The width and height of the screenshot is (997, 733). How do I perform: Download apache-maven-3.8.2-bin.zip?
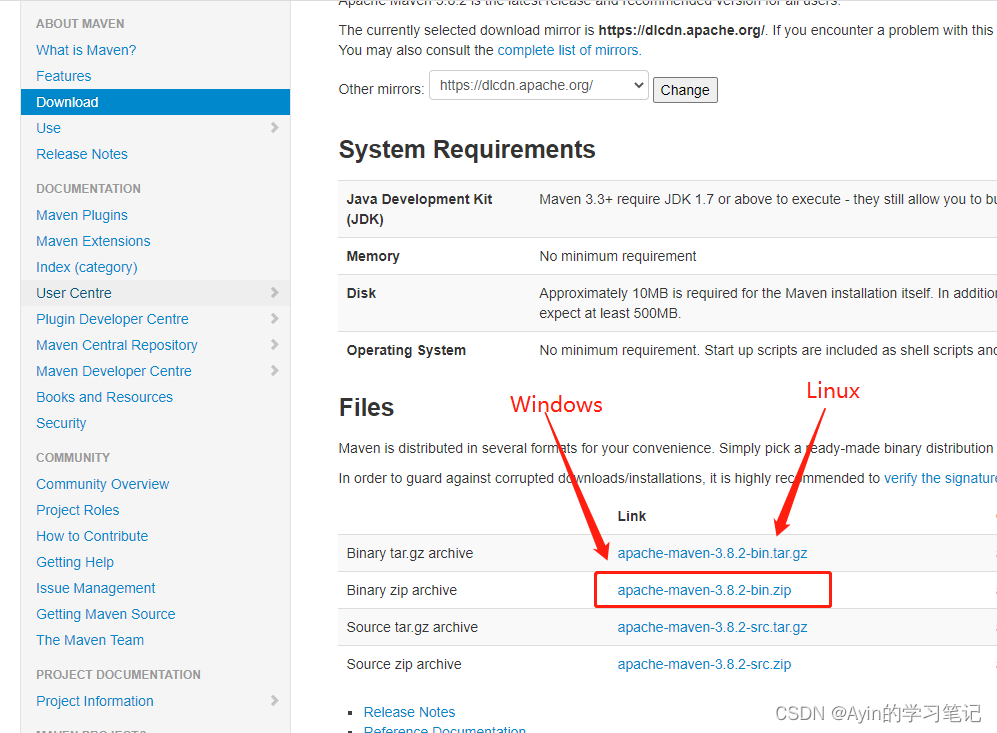coord(704,591)
